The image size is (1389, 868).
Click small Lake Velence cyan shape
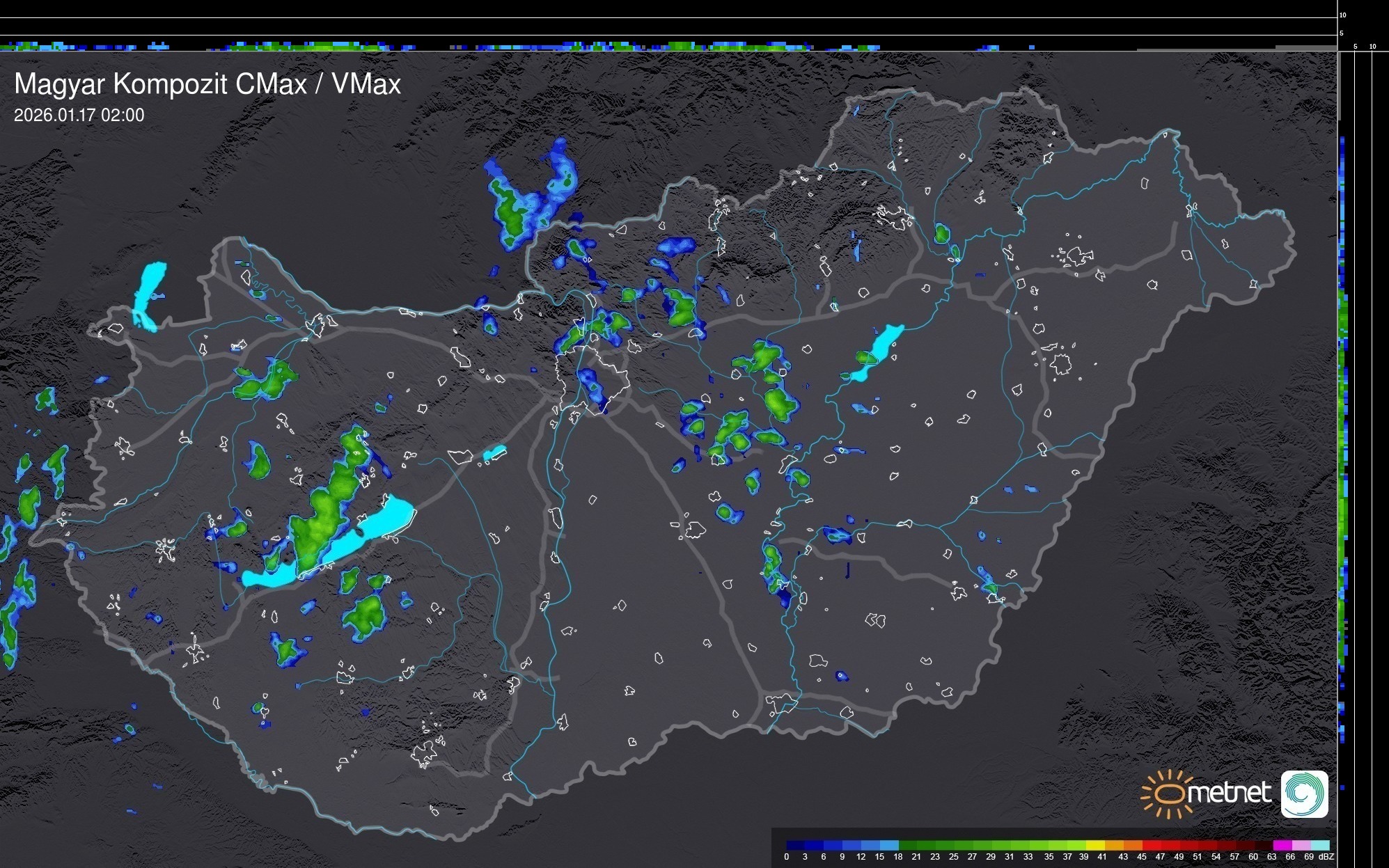pos(494,453)
